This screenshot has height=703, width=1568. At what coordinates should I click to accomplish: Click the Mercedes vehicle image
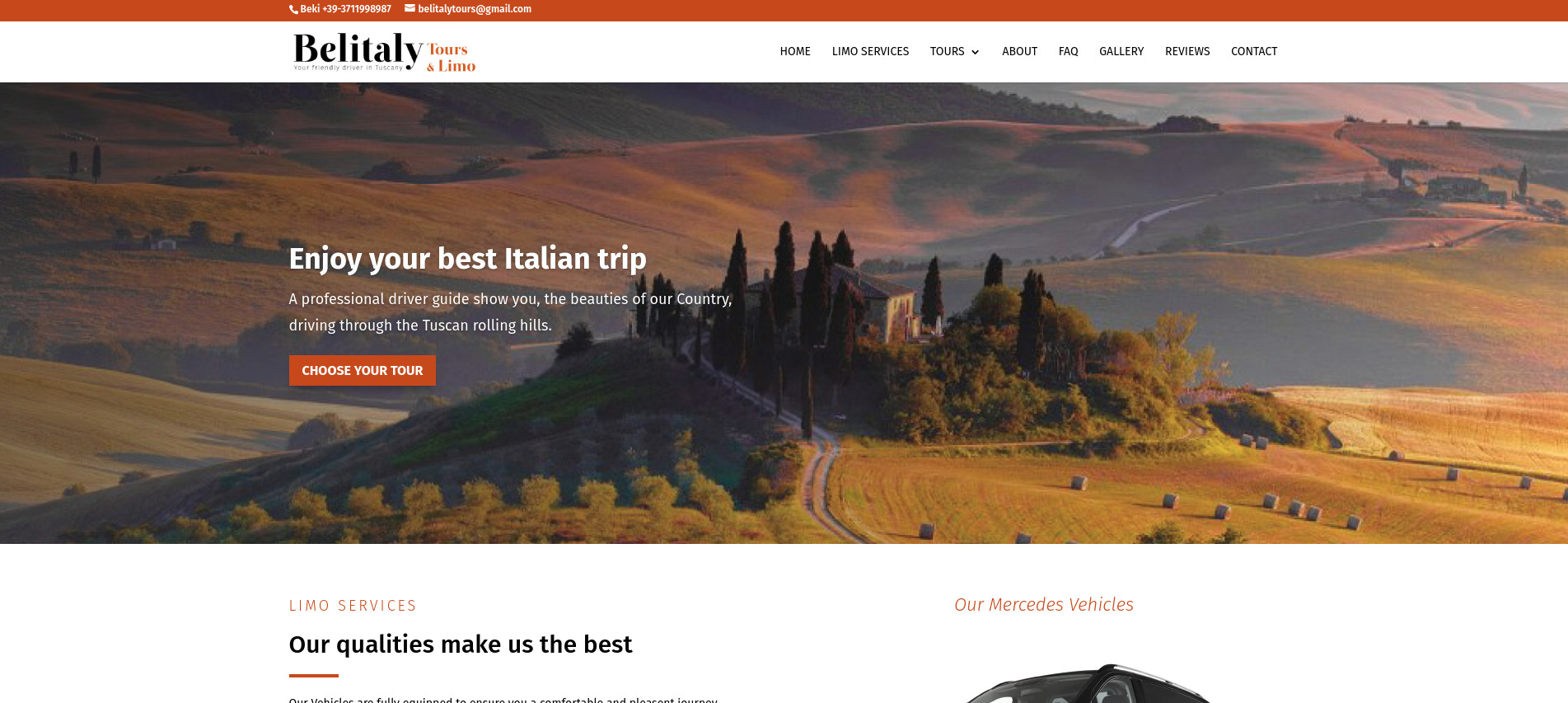pos(1089,682)
